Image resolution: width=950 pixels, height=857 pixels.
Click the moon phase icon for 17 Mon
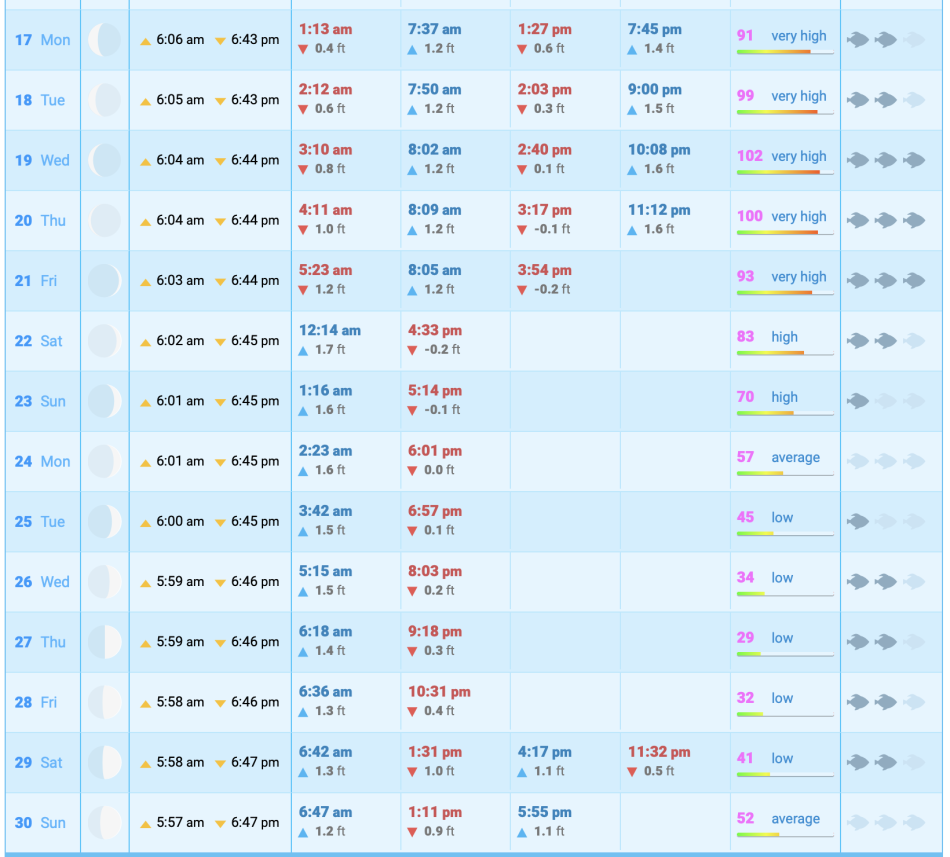(x=104, y=40)
